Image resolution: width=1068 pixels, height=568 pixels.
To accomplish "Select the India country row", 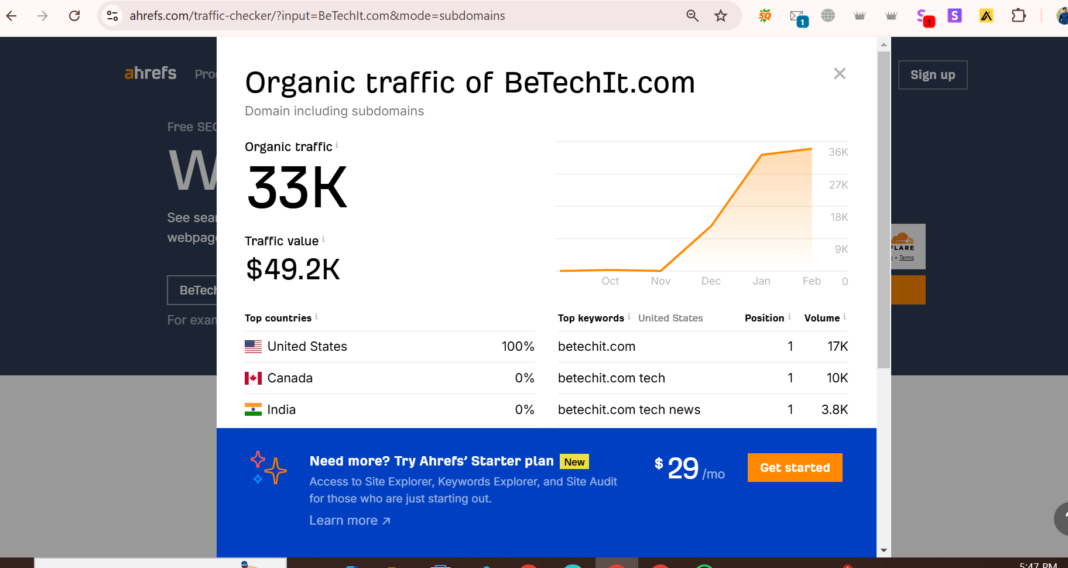I will click(390, 409).
